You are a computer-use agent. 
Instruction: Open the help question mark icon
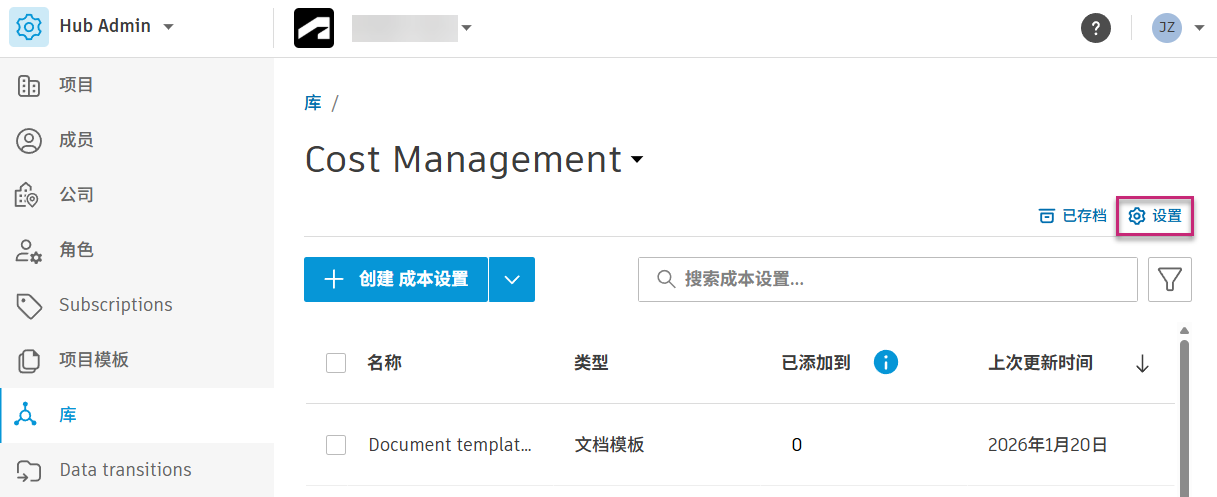[1096, 28]
